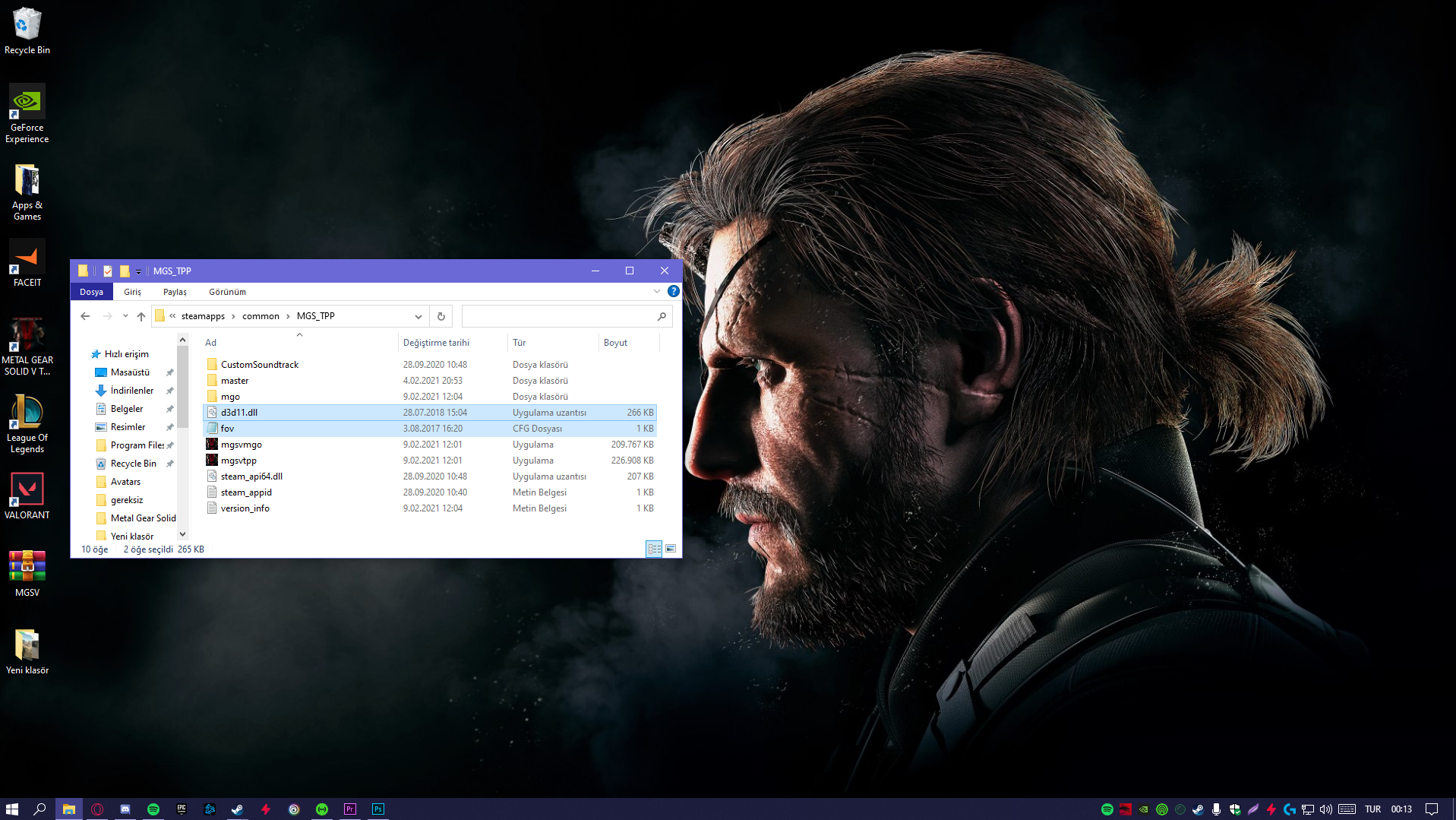This screenshot has width=1456, height=820.
Task: Refresh the MGS_TPP folder view
Action: coord(441,316)
